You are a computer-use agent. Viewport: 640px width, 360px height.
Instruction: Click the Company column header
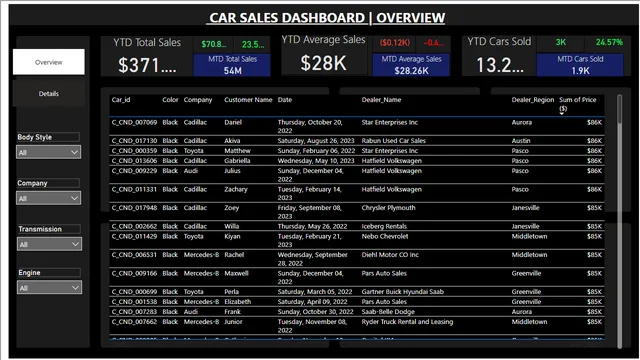(x=198, y=100)
